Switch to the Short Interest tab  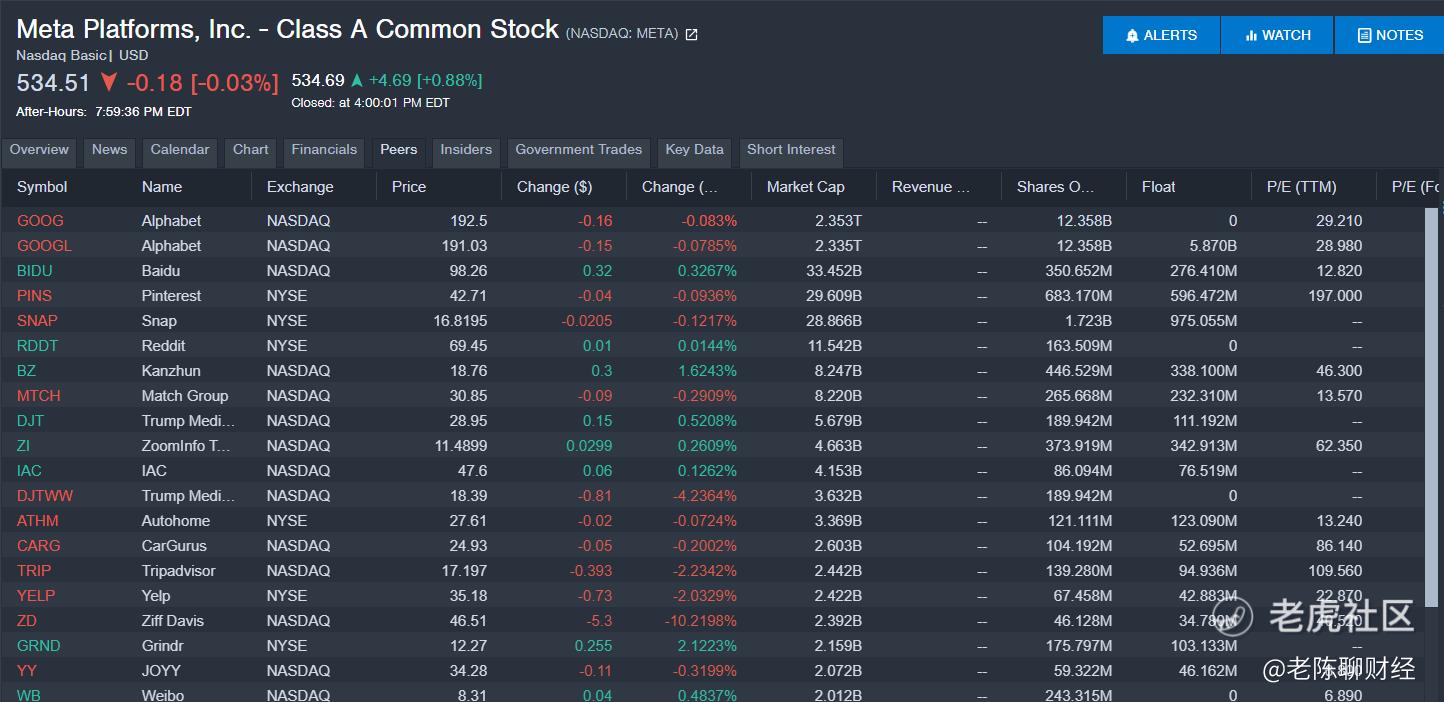tap(791, 150)
